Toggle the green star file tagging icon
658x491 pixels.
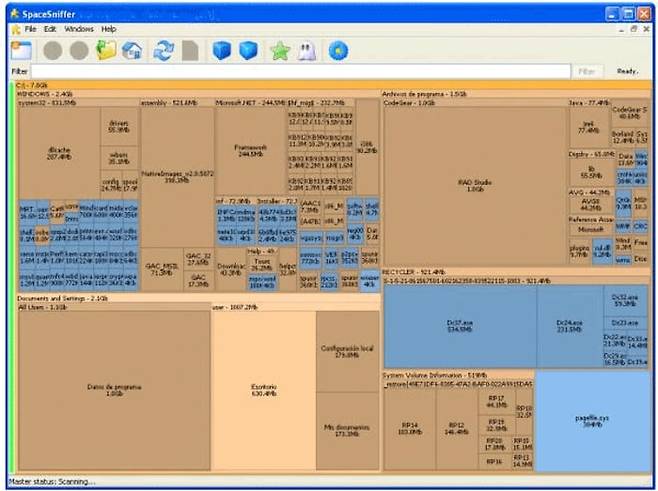280,50
